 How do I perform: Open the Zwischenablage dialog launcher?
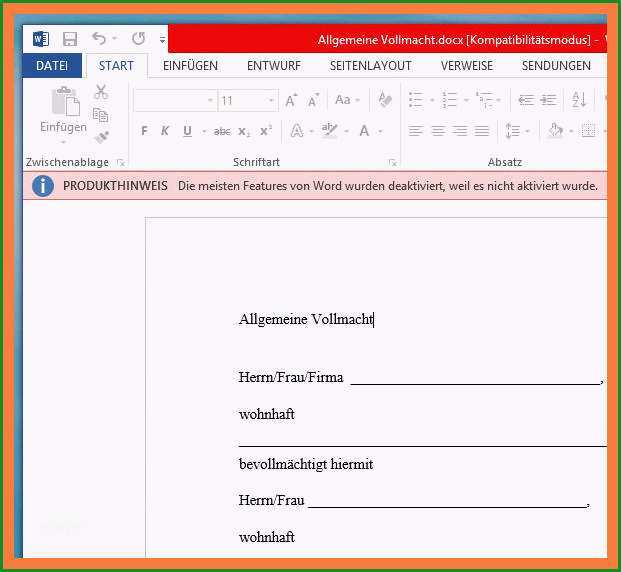120,162
